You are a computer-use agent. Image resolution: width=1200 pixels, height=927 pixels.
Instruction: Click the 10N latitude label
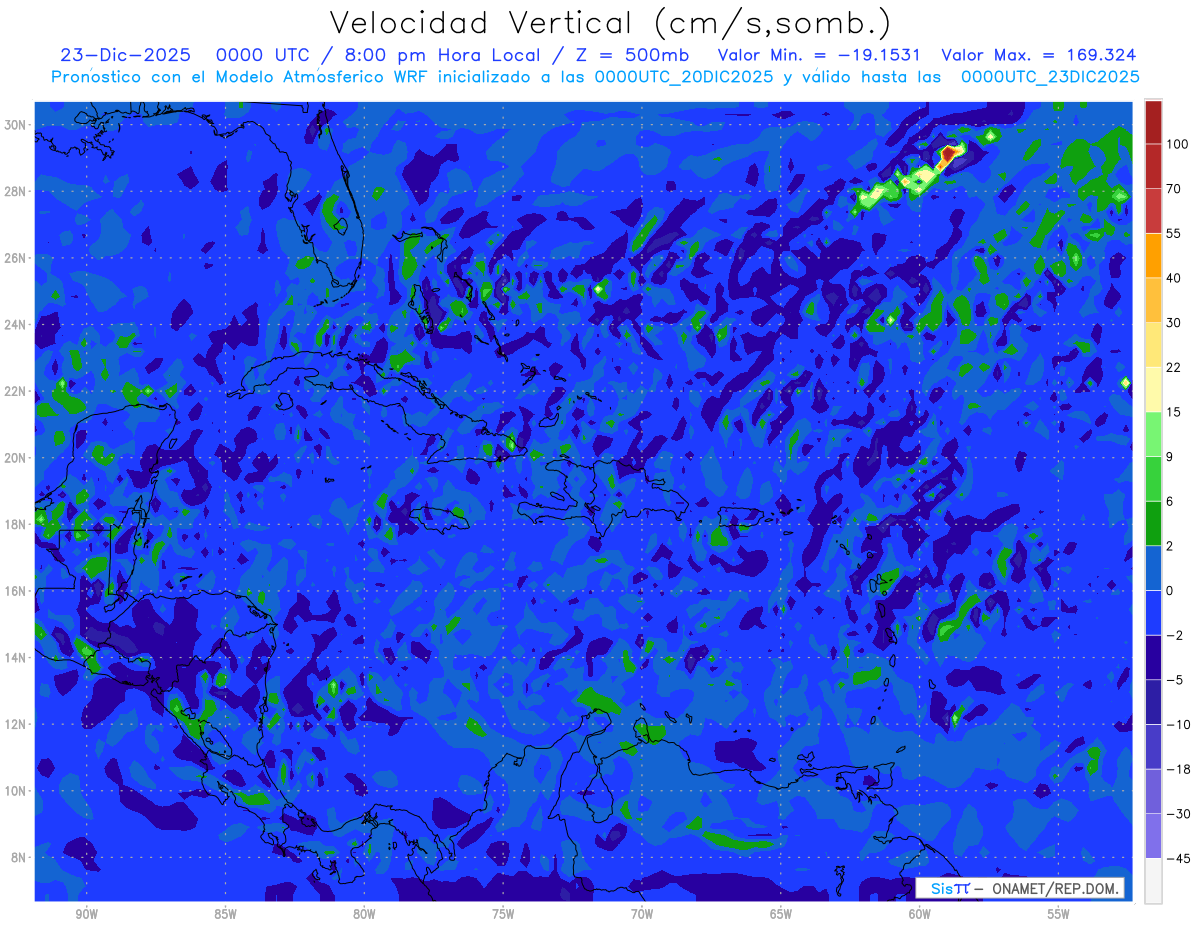click(x=17, y=790)
